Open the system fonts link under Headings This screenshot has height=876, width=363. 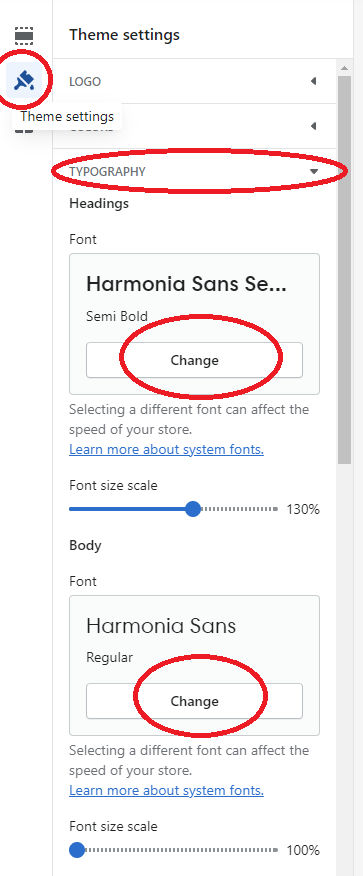click(x=166, y=450)
